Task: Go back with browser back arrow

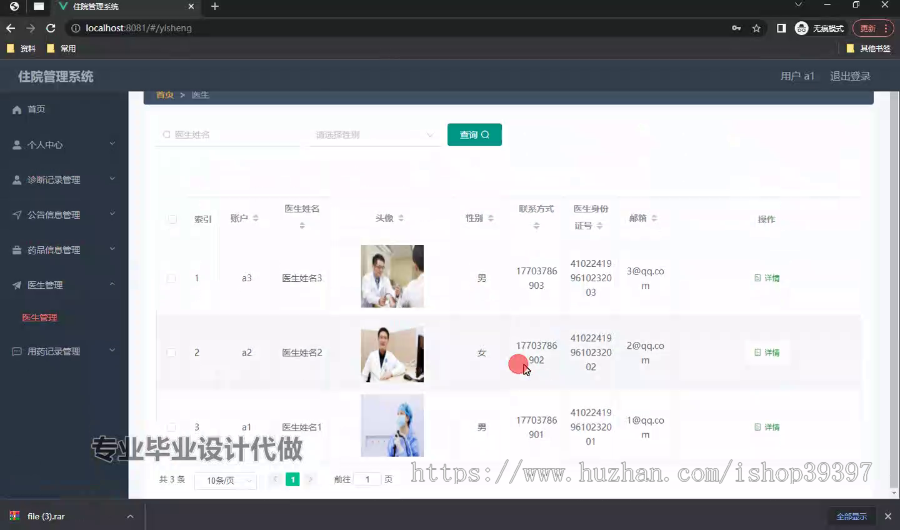Action: tap(10, 28)
